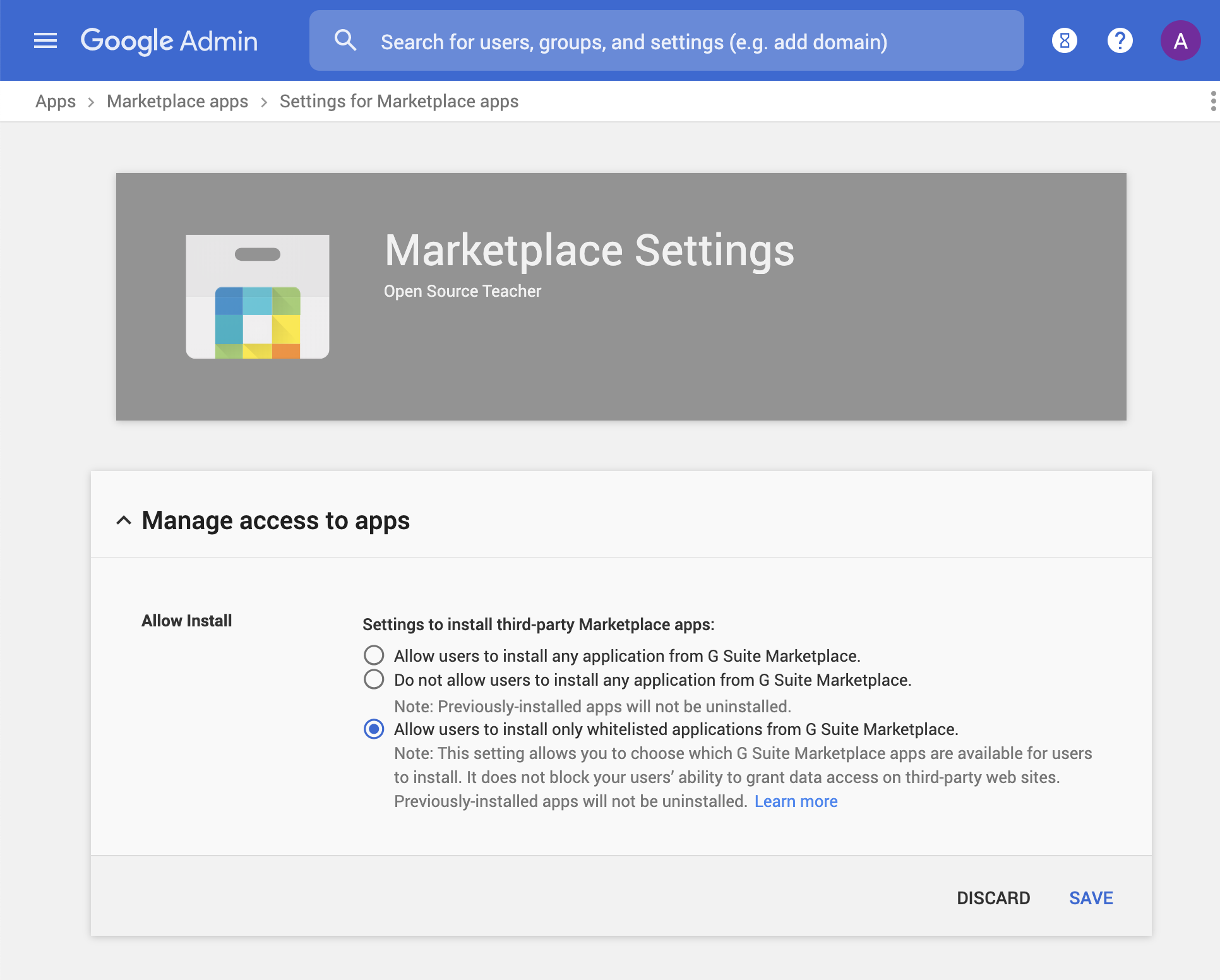Open the hourglass tasks icon
The height and width of the screenshot is (980, 1220).
[x=1064, y=41]
